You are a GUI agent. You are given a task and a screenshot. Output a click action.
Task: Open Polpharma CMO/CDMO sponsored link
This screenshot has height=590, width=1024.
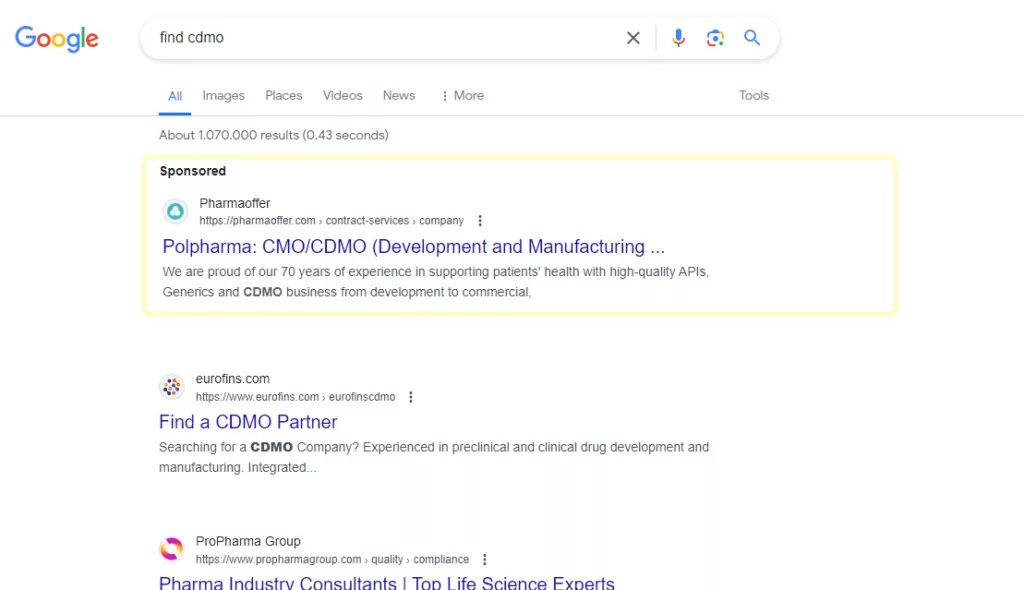click(413, 246)
